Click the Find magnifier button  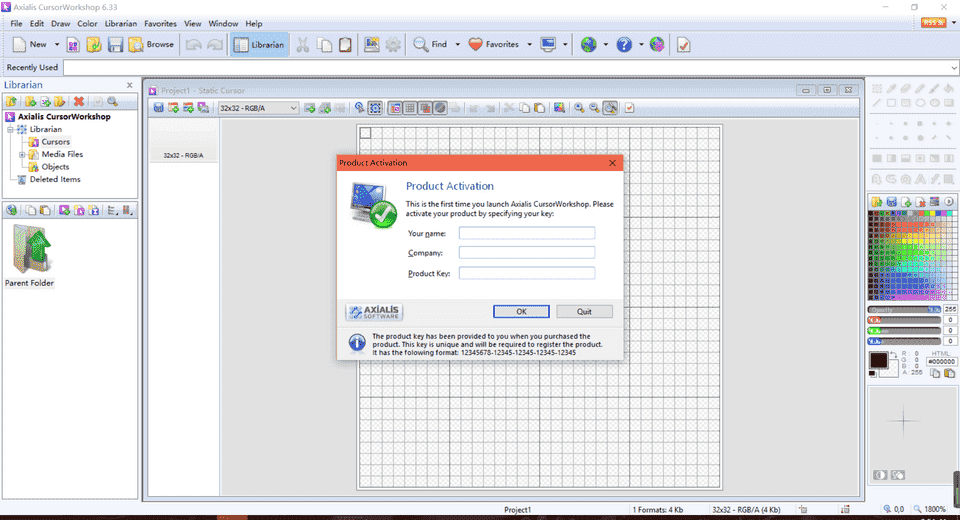point(430,45)
